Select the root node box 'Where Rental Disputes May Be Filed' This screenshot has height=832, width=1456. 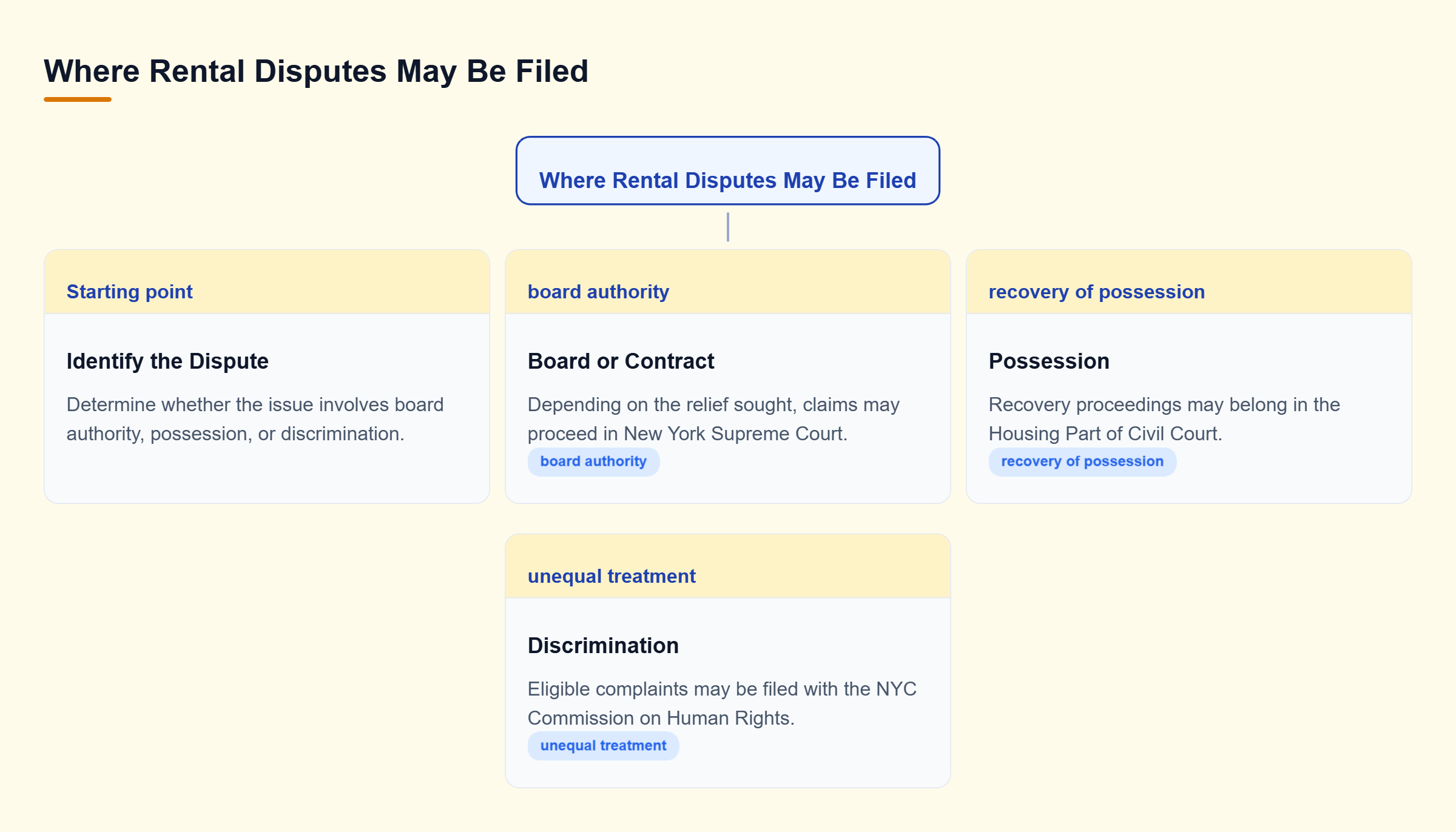pyautogui.click(x=727, y=171)
